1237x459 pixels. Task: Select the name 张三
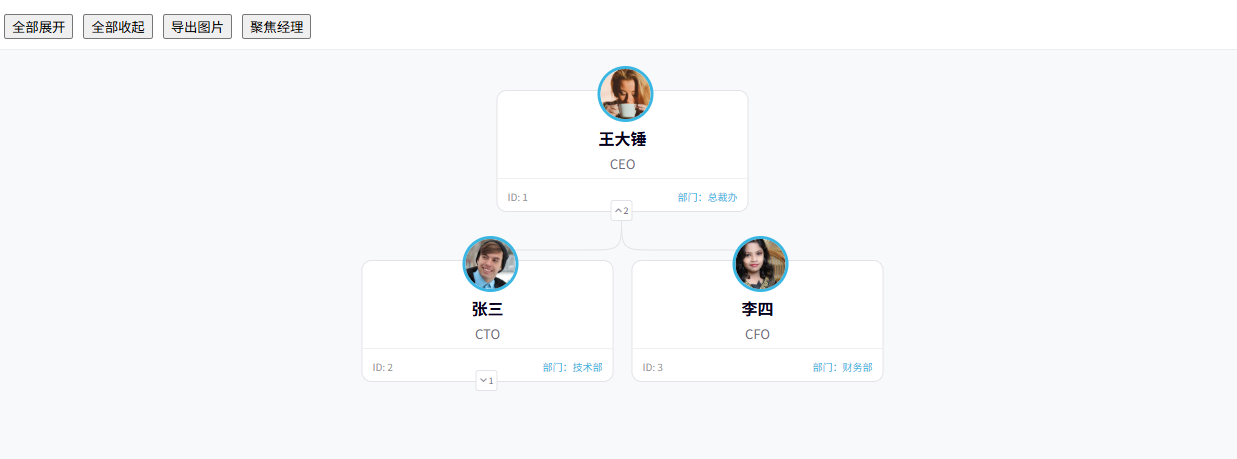click(487, 309)
